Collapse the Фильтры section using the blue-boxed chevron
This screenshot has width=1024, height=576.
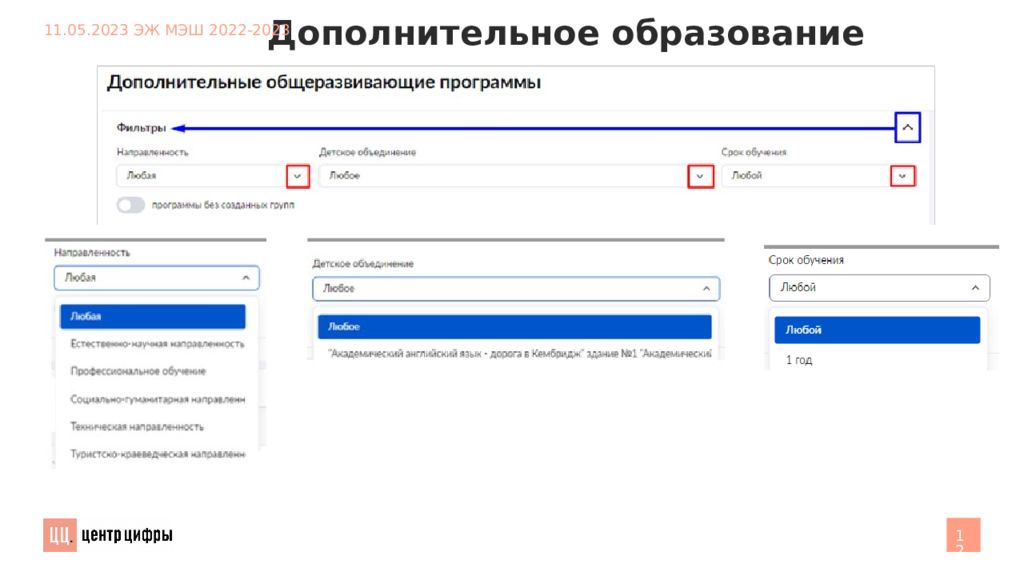click(x=906, y=128)
